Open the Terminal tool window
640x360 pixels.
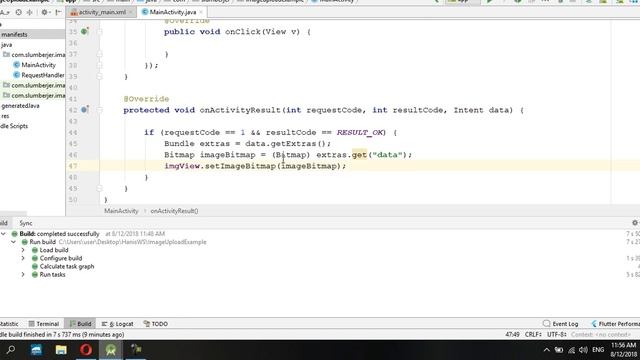[44, 324]
